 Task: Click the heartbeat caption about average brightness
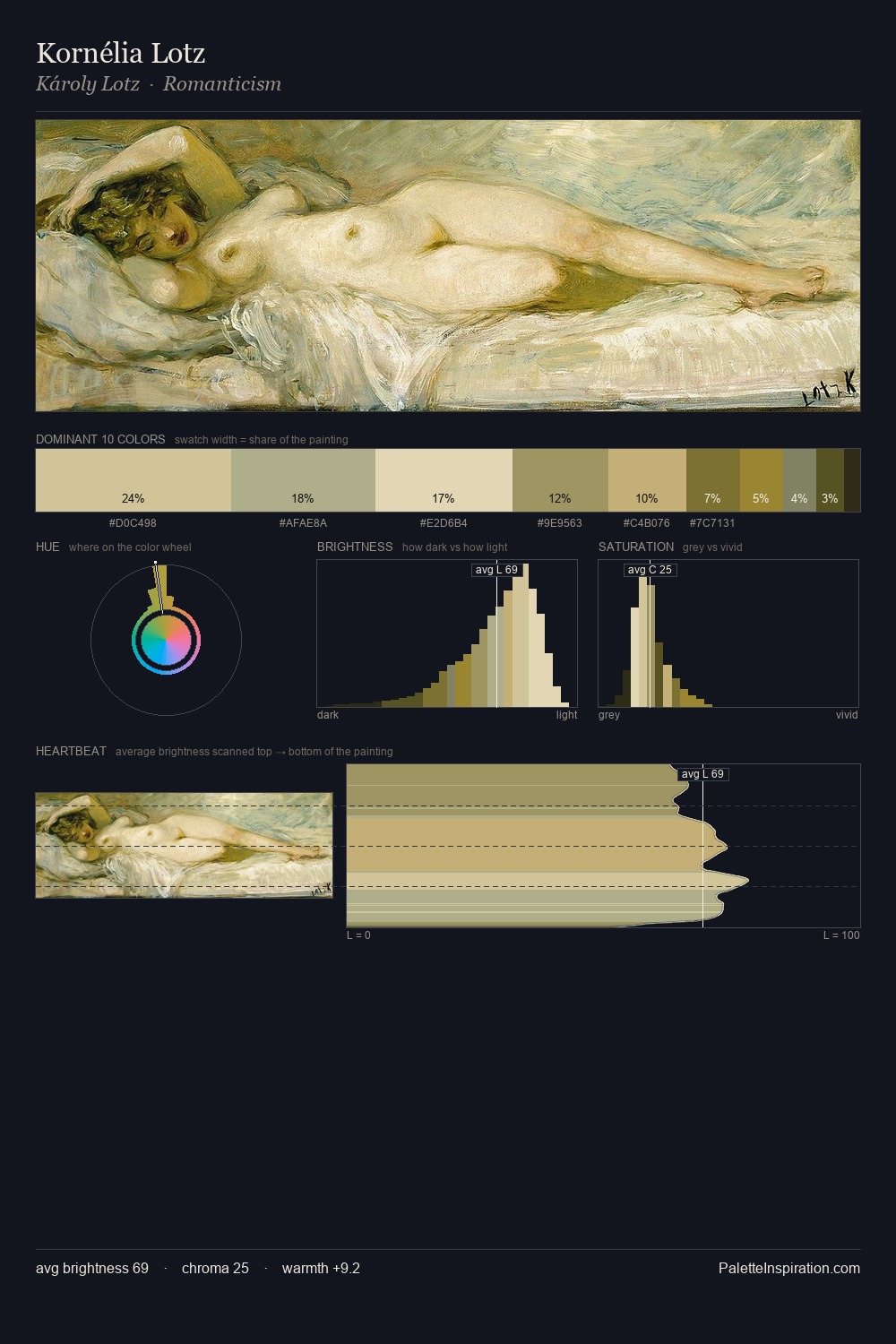[x=254, y=752]
